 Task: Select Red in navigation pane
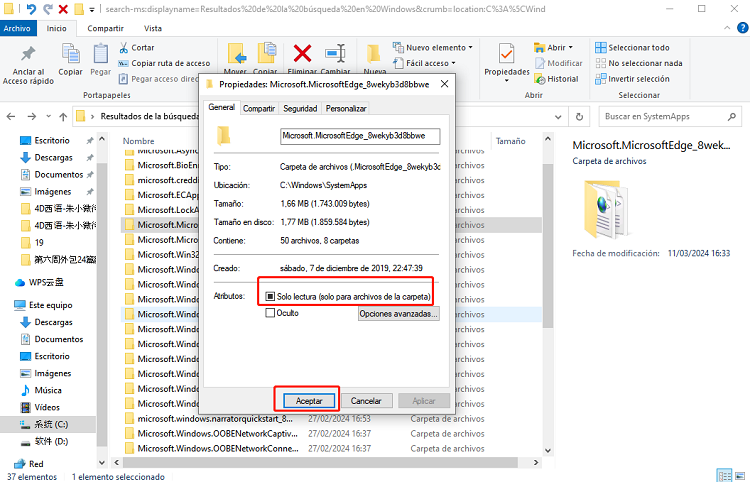29,464
